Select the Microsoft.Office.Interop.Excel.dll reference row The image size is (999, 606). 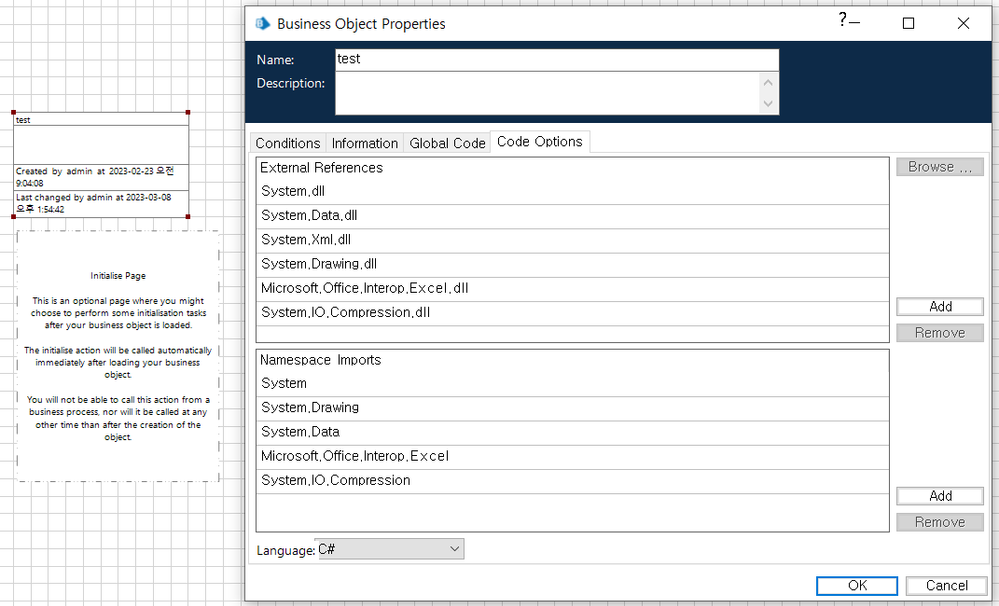click(573, 289)
